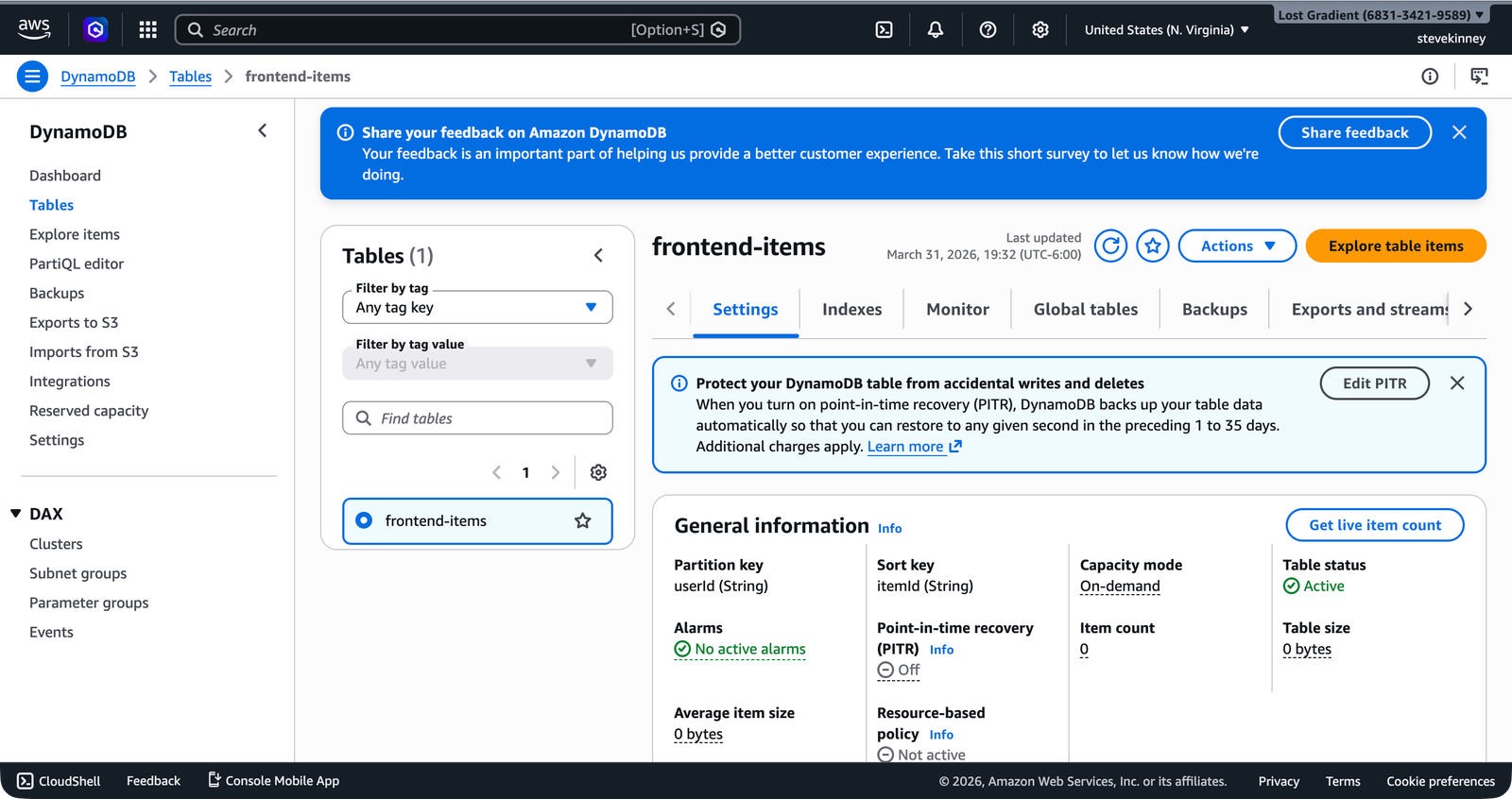Screen dimensions: 1512x799
Task: Click the Share feedback button
Action: click(x=1354, y=132)
